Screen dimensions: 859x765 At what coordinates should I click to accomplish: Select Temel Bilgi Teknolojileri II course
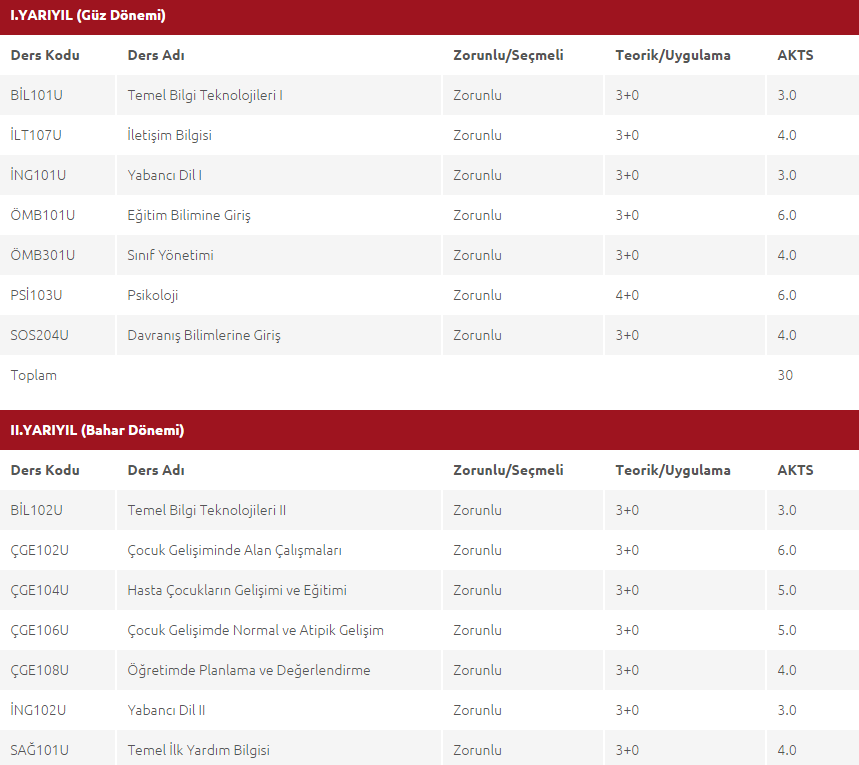(x=207, y=510)
